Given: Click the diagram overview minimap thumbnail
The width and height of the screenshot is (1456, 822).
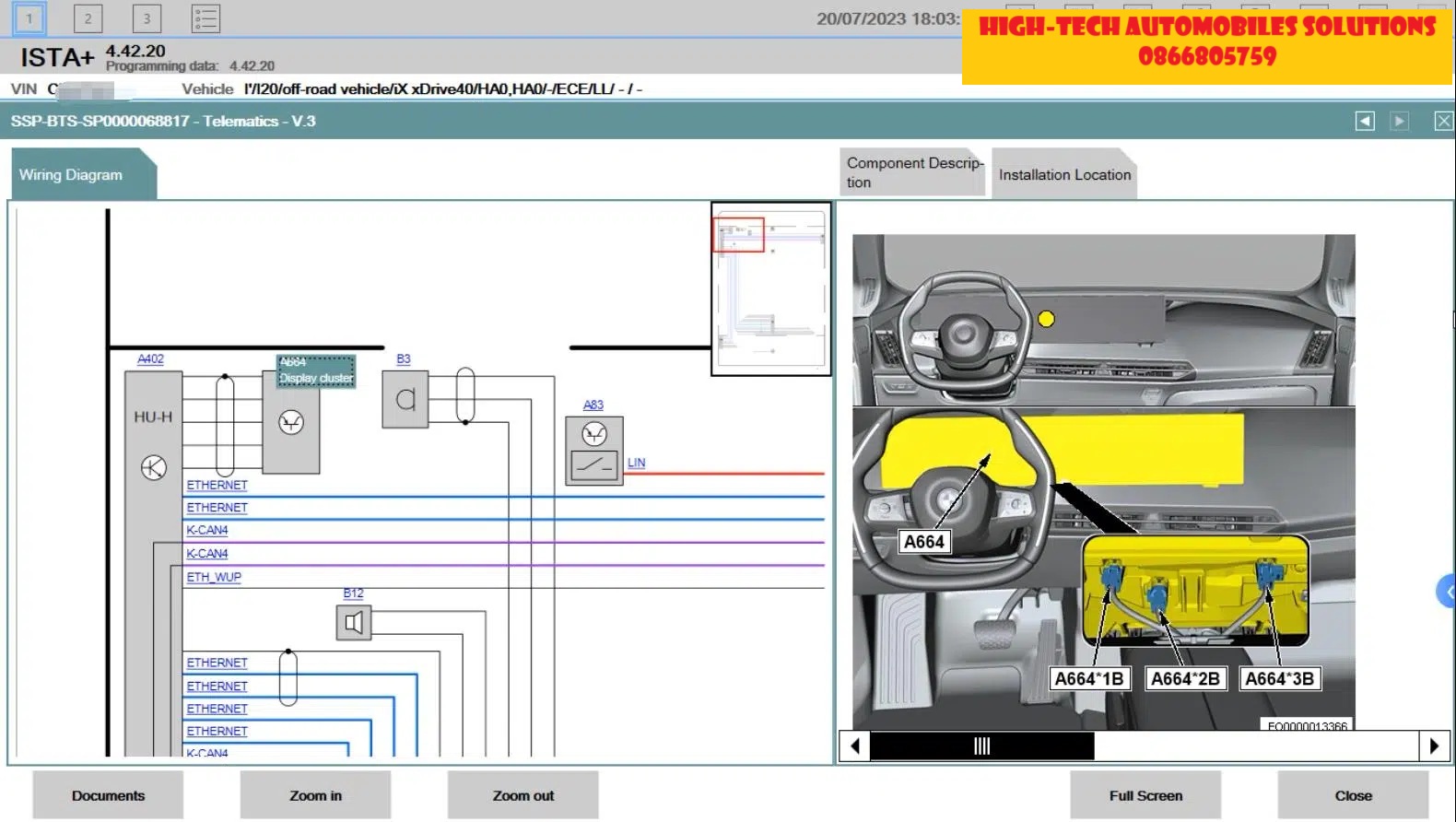Looking at the screenshot, I should (771, 288).
